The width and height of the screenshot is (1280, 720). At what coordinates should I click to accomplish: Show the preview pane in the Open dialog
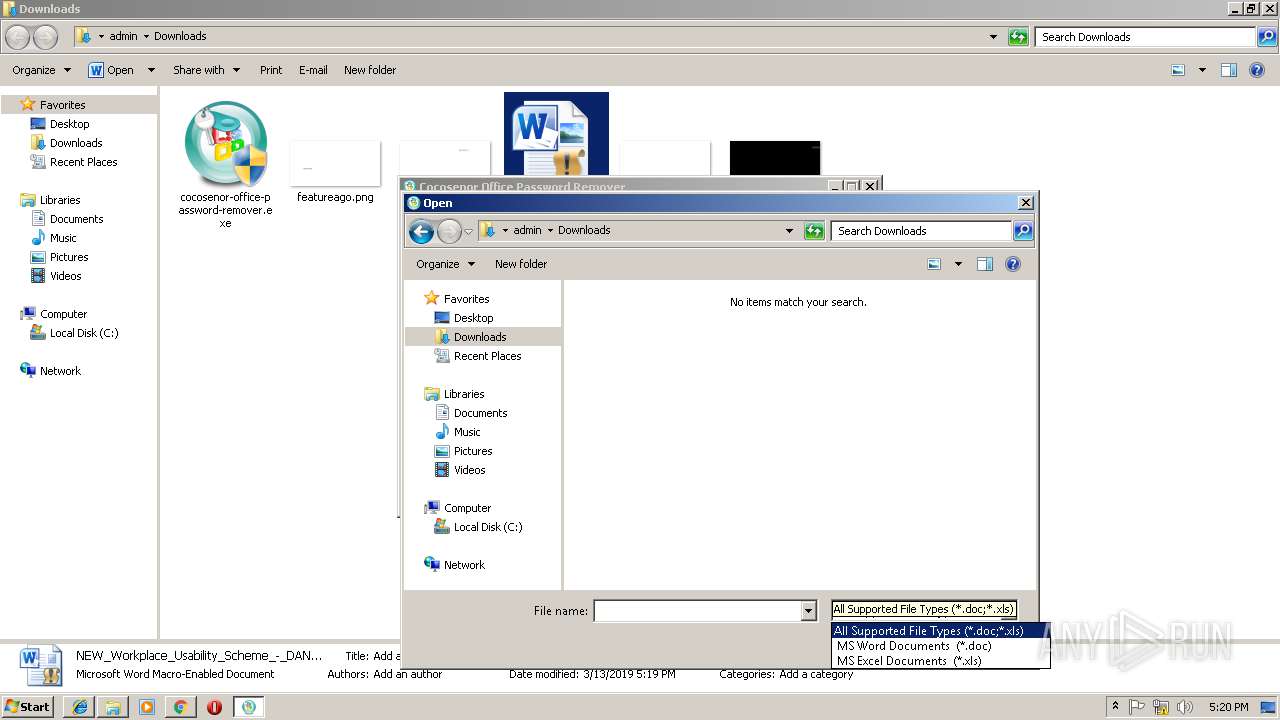(985, 264)
